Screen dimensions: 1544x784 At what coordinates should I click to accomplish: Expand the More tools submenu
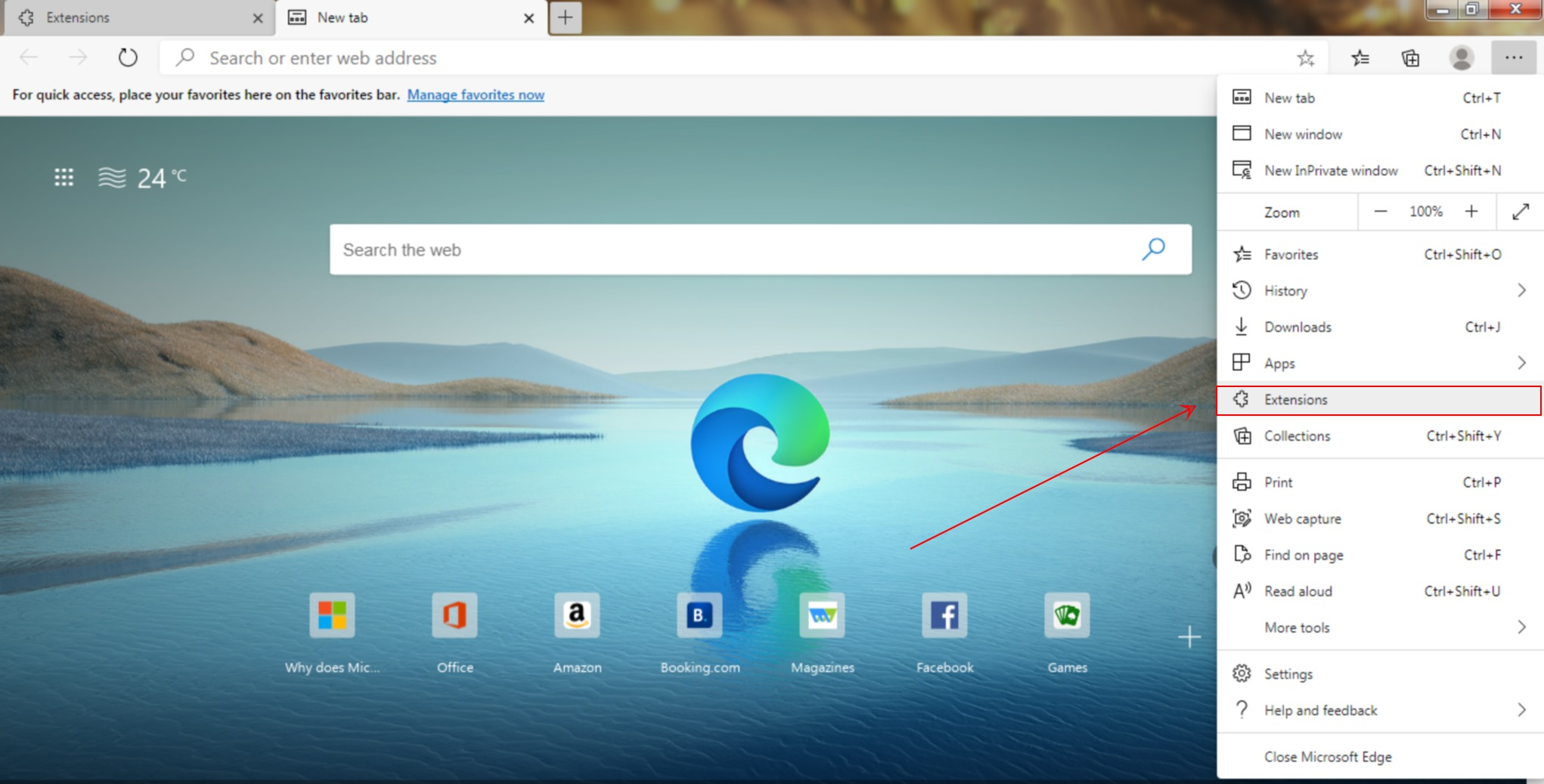(1521, 627)
